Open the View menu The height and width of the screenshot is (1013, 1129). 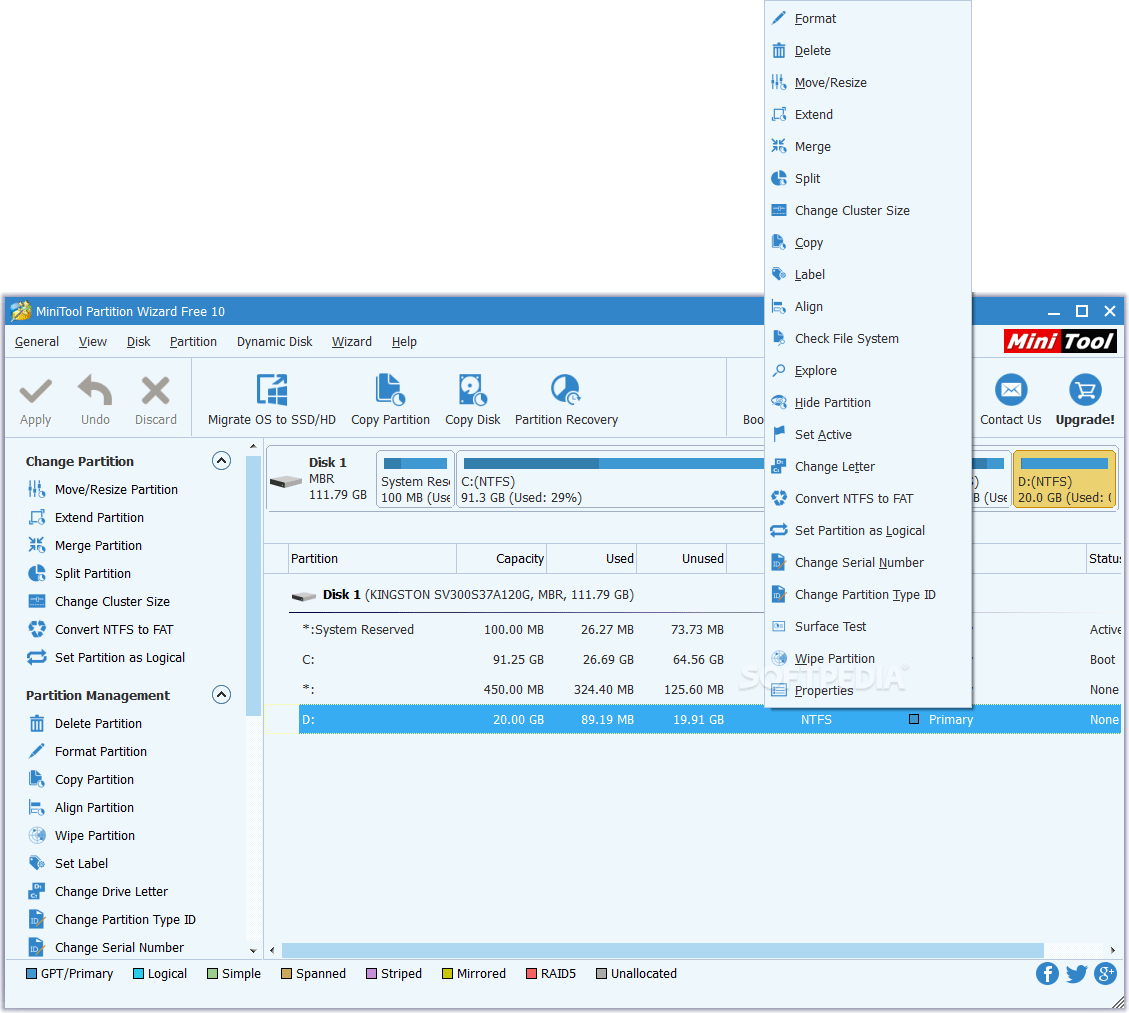(93, 342)
